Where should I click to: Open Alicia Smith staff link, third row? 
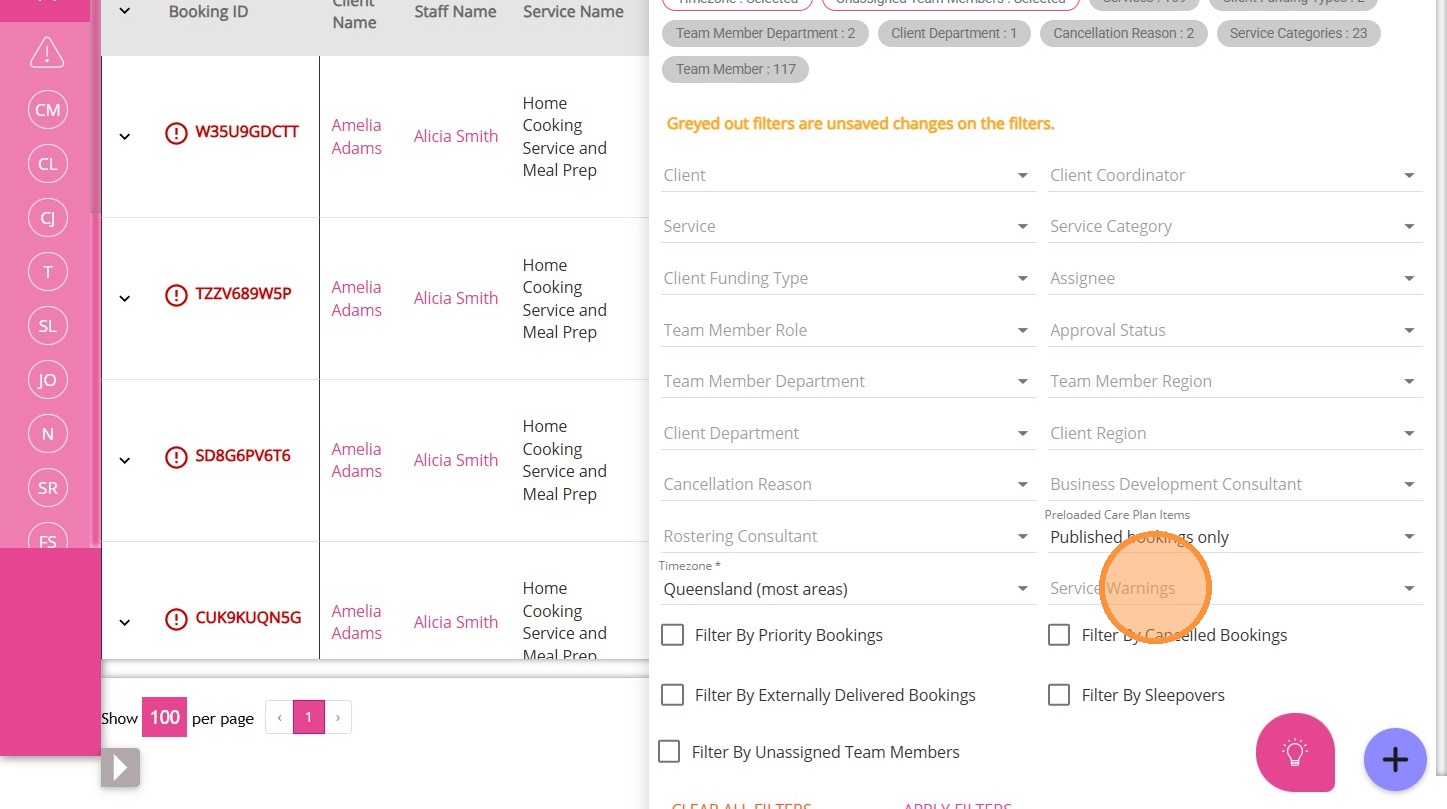[x=456, y=460]
